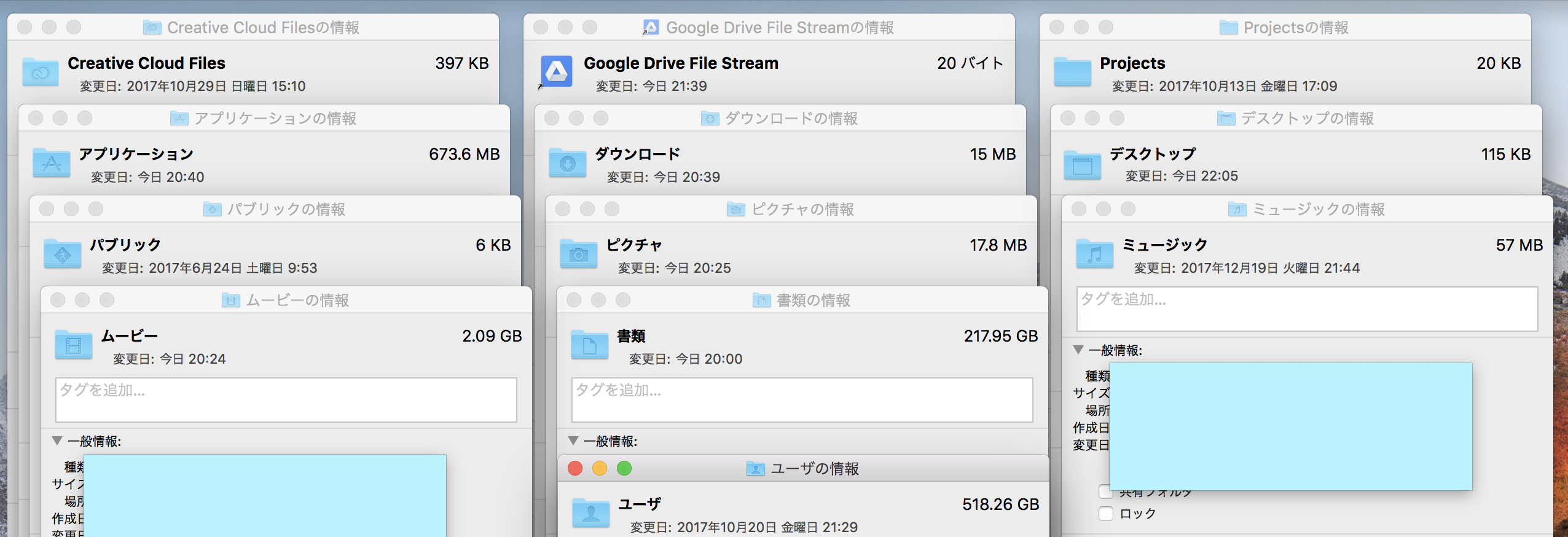Screen dimensions: 1568x537
Task: Toggle the 共有フォルダ checkbox
Action: pos(1105,493)
